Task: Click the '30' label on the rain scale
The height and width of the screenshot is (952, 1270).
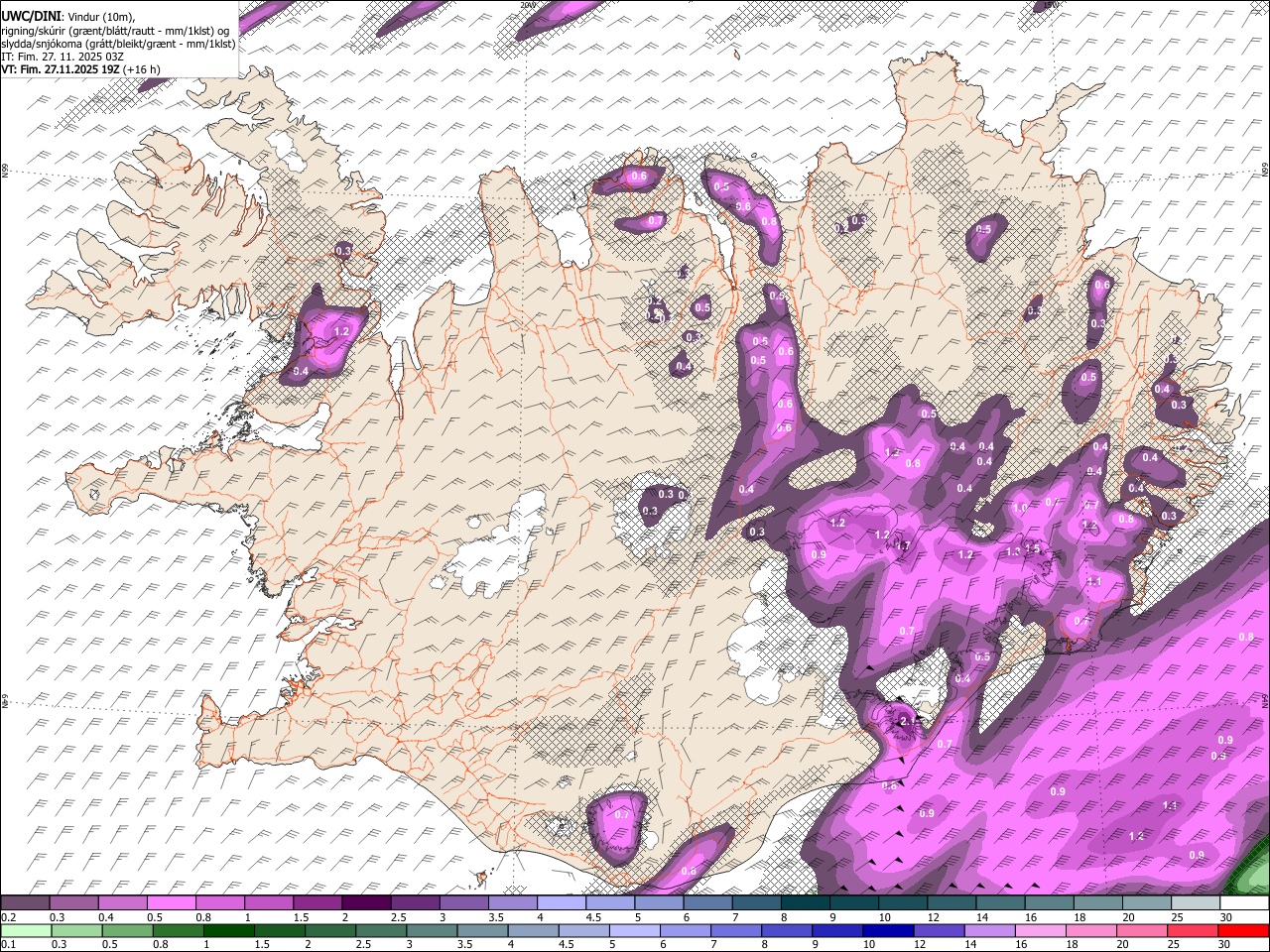Action: [1223, 944]
